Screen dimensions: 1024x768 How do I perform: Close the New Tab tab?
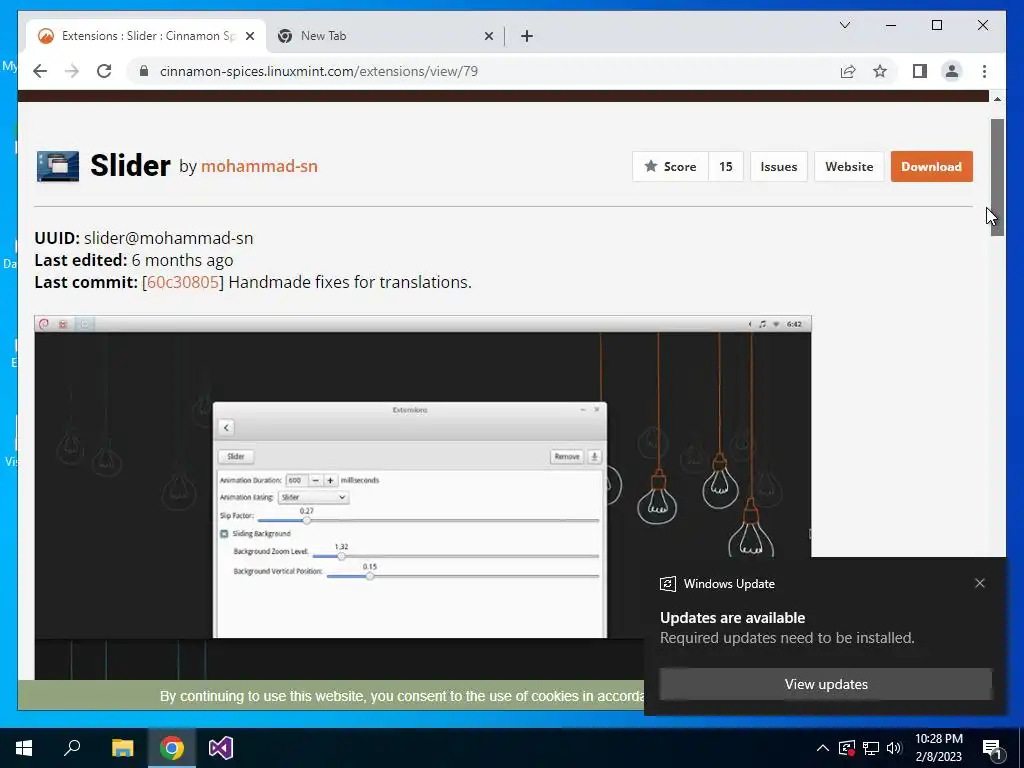tap(488, 36)
